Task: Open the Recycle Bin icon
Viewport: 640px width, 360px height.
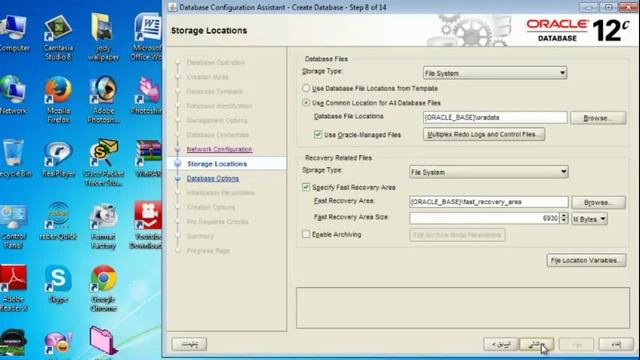Action: click(x=14, y=158)
